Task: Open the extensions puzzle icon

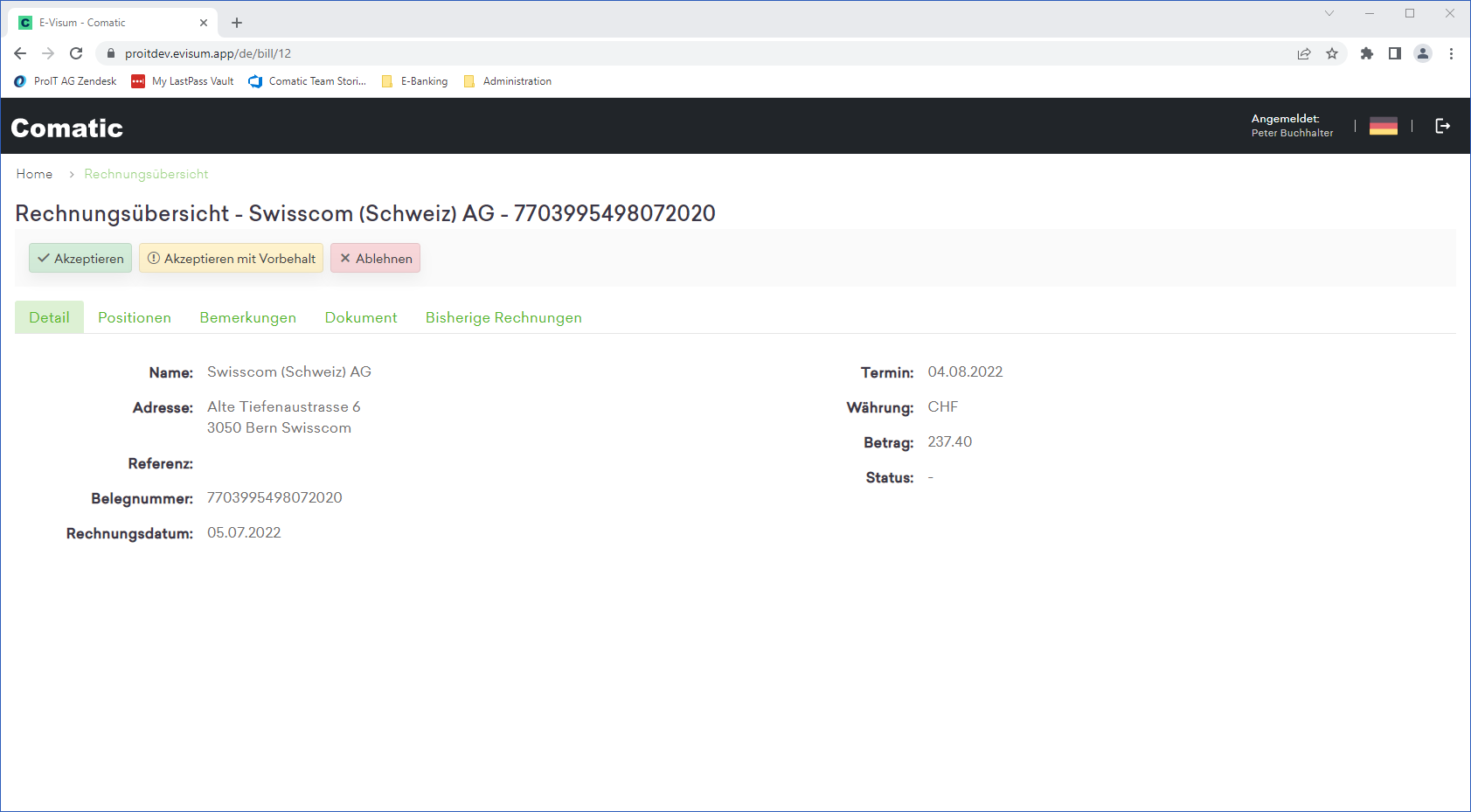Action: (1367, 53)
